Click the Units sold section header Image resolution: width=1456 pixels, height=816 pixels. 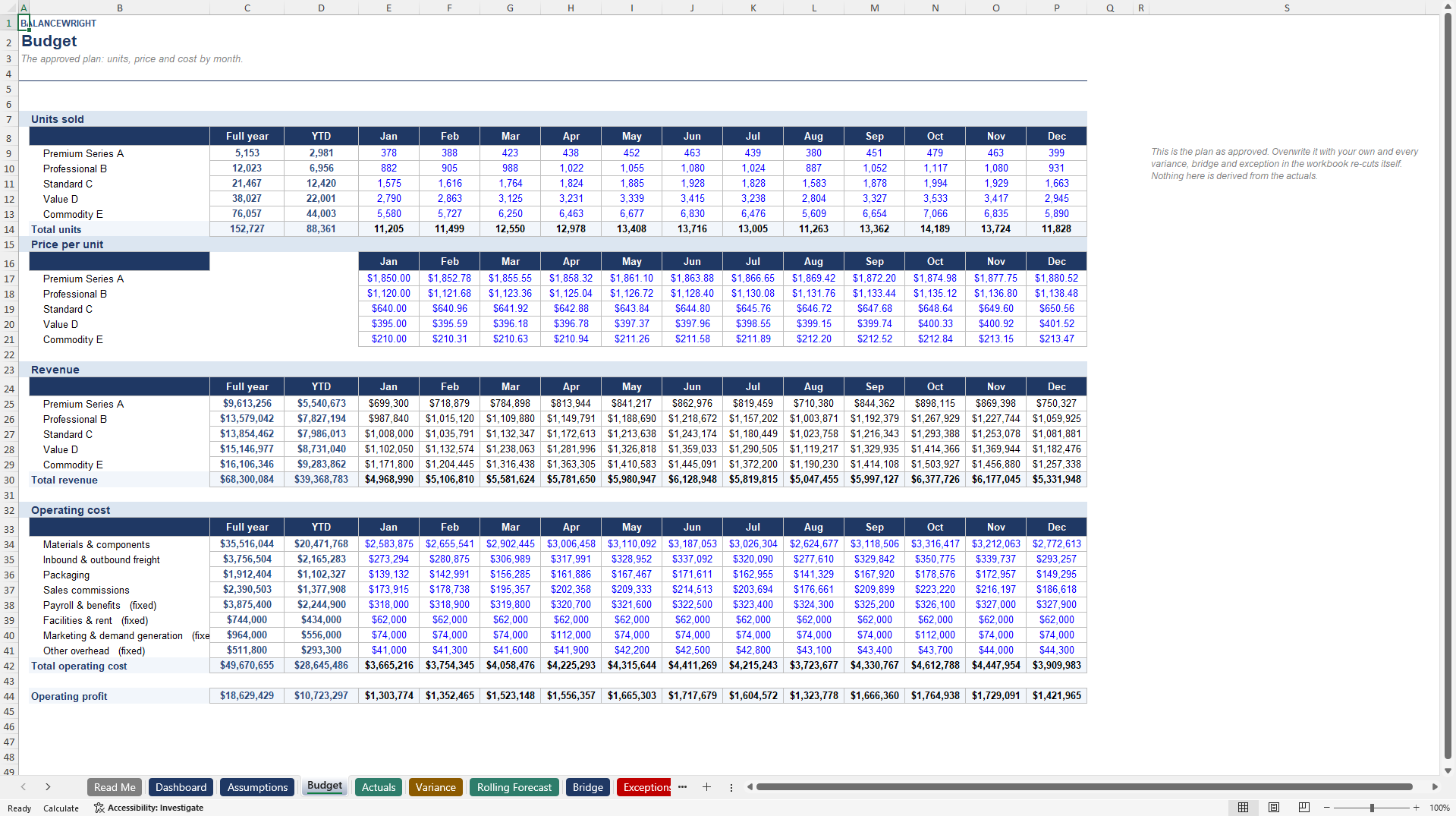point(58,119)
